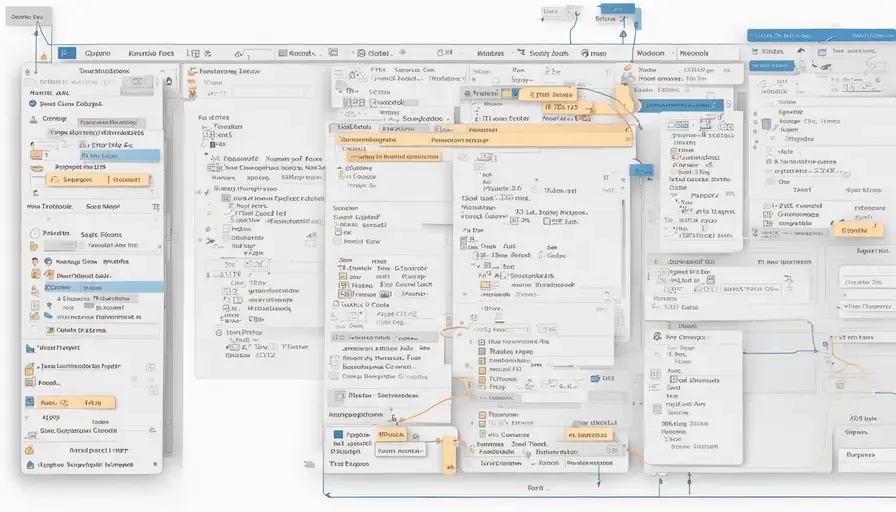
Task: Click the orange hand icon below the left panel's radio circle
Action: (x=34, y=246)
